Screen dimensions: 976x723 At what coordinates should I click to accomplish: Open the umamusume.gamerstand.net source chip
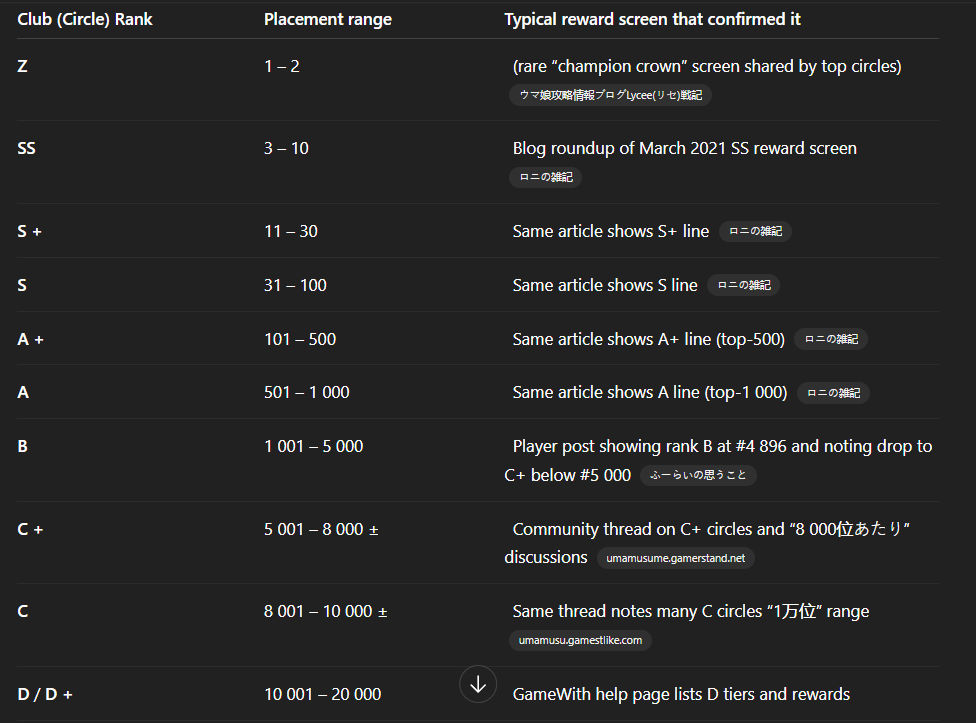coord(675,558)
